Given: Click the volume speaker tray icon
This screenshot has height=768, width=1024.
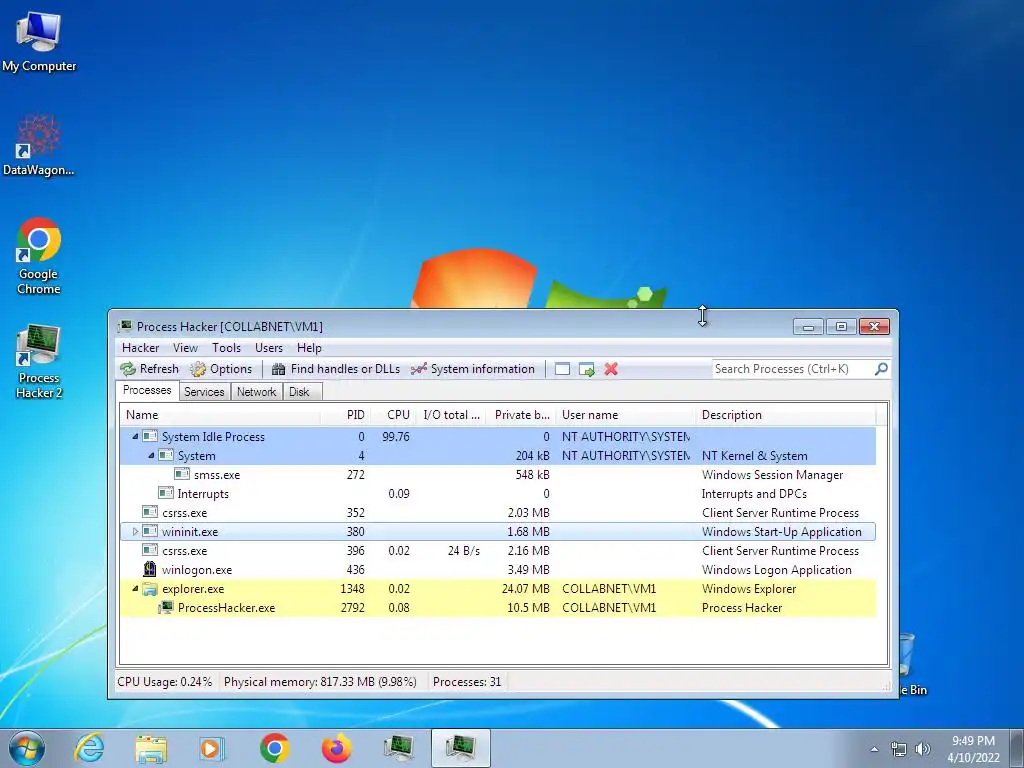Looking at the screenshot, I should click(923, 749).
